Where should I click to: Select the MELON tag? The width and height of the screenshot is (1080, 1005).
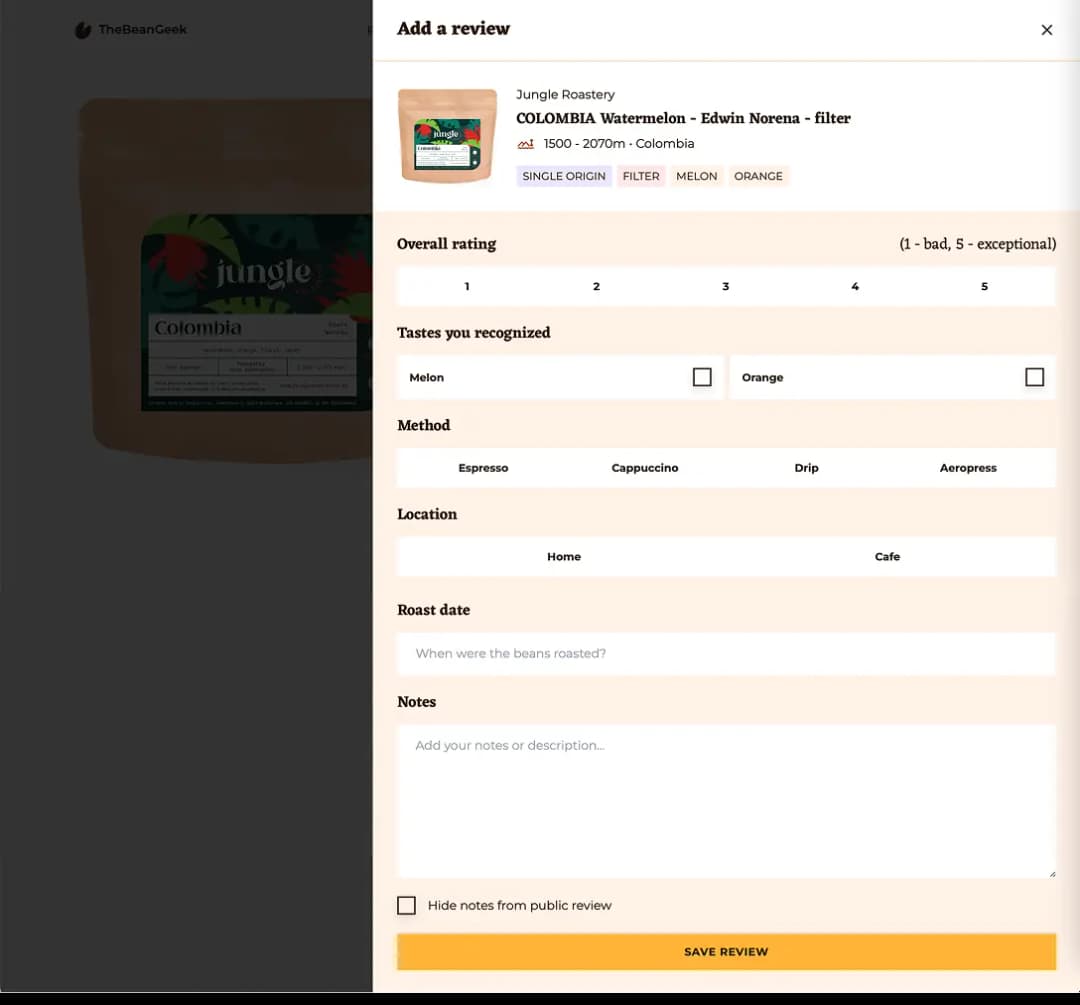(697, 176)
